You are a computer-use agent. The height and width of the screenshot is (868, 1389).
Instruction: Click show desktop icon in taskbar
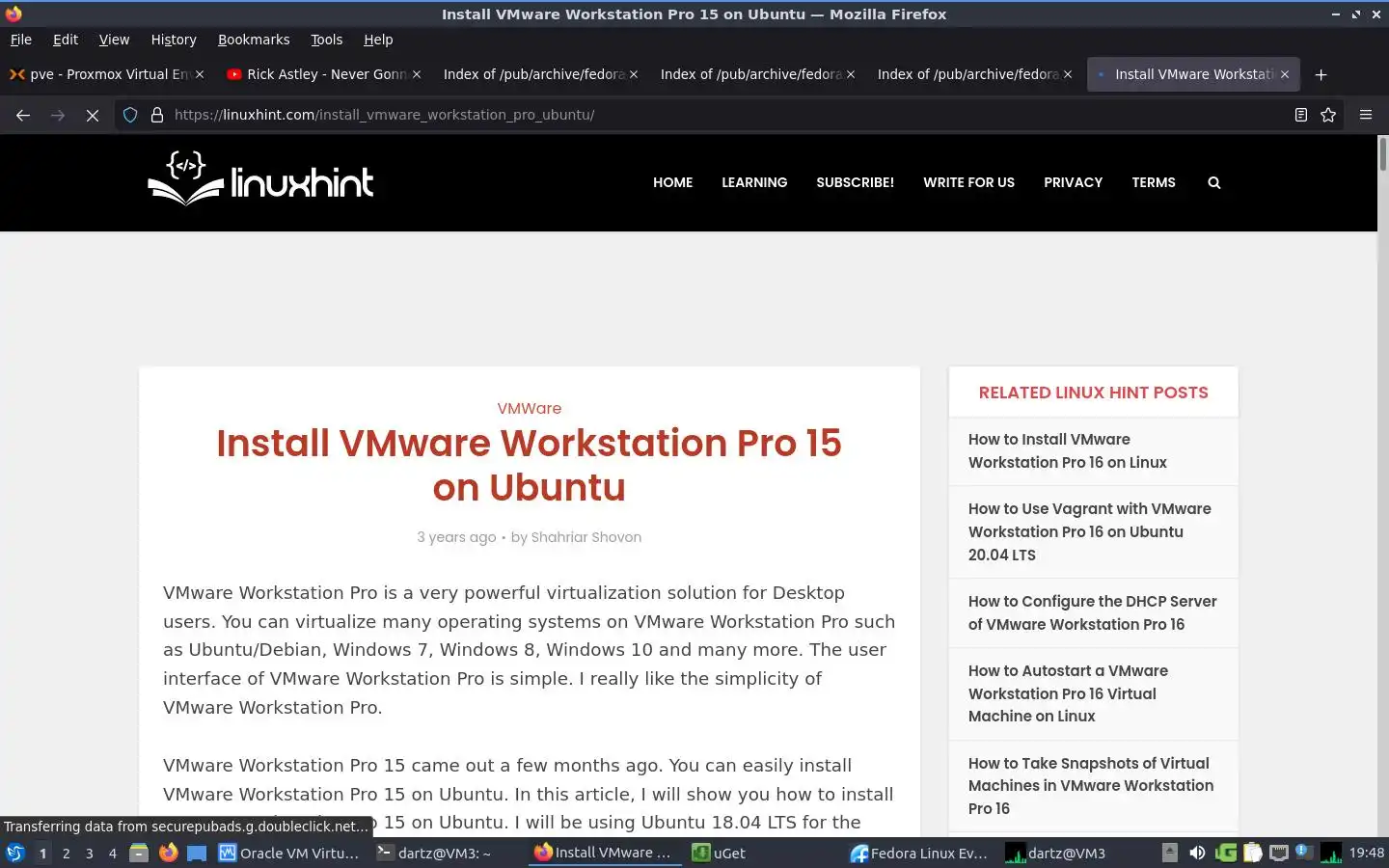(x=197, y=853)
